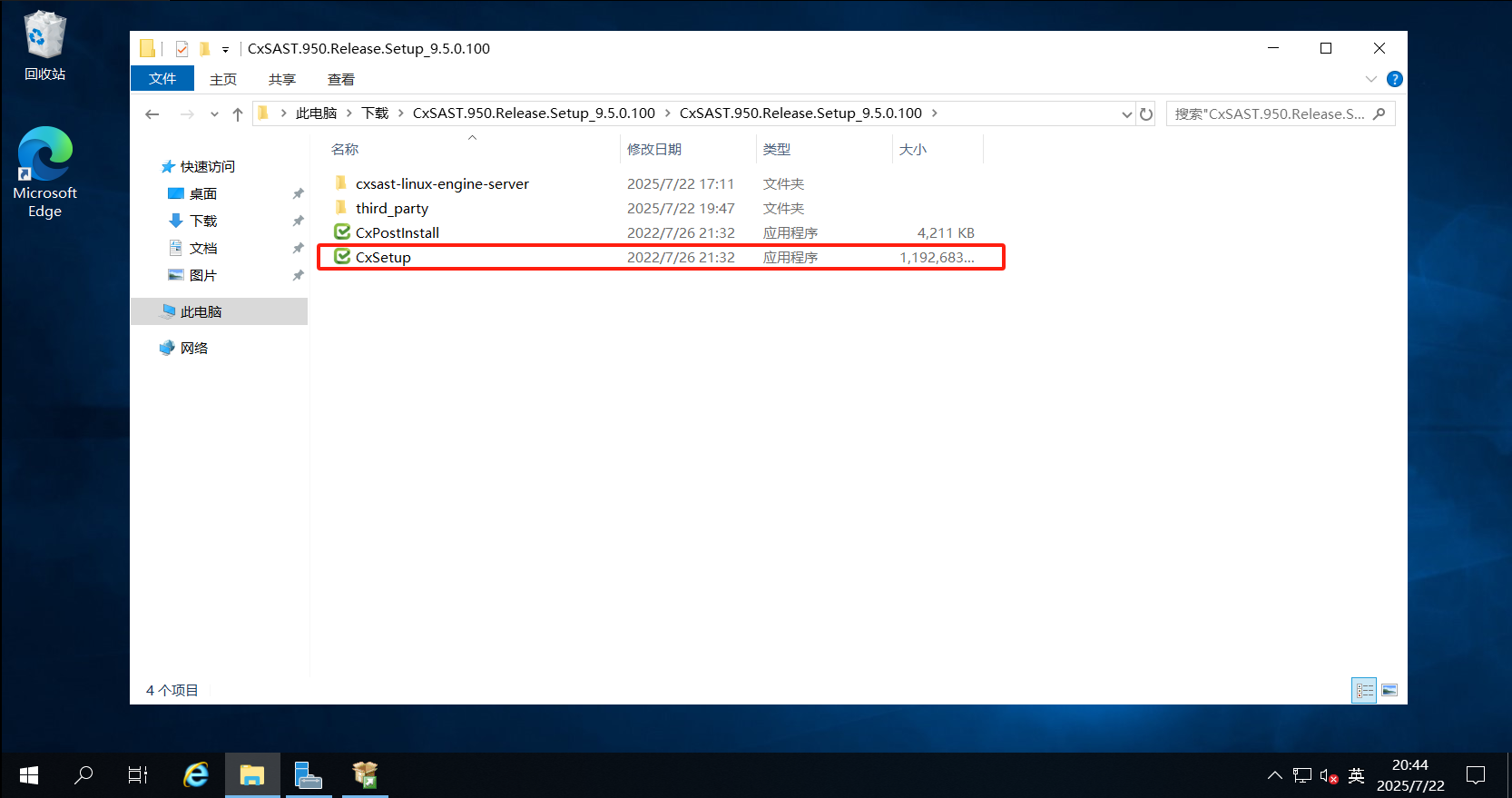The height and width of the screenshot is (798, 1512).
Task: Open Server Manager taskbar icon
Action: point(309,775)
